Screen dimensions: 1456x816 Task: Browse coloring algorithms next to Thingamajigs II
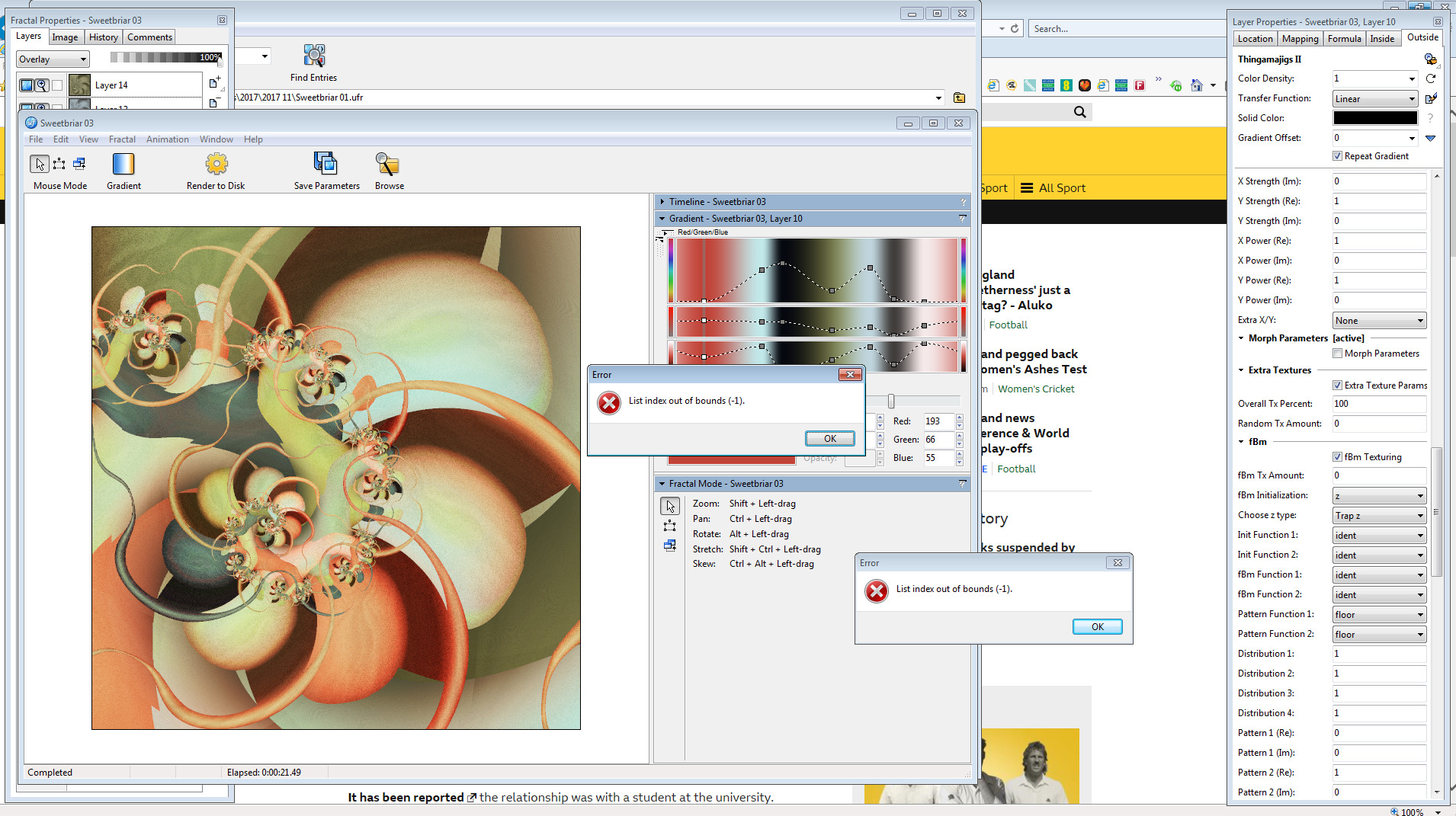pos(1430,59)
